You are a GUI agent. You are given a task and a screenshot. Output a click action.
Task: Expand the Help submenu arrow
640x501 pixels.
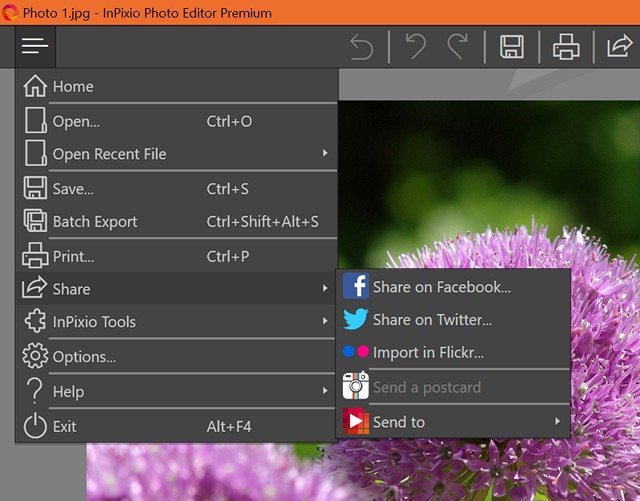pos(325,391)
